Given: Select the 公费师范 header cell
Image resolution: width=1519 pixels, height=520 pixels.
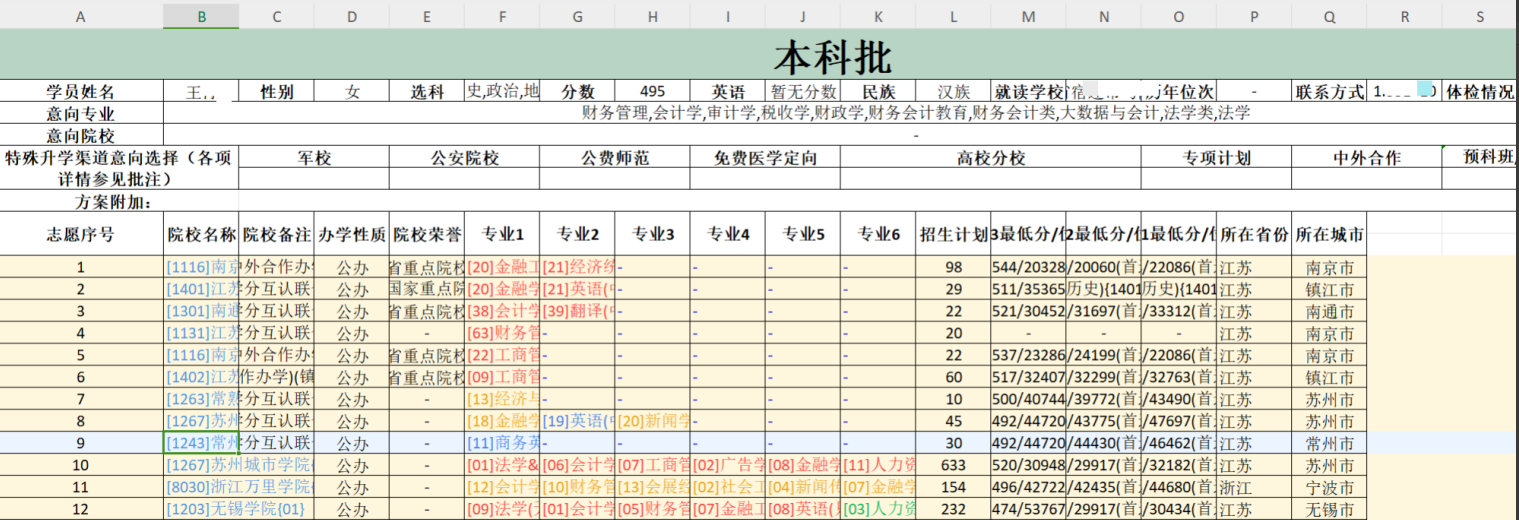Looking at the screenshot, I should (614, 157).
